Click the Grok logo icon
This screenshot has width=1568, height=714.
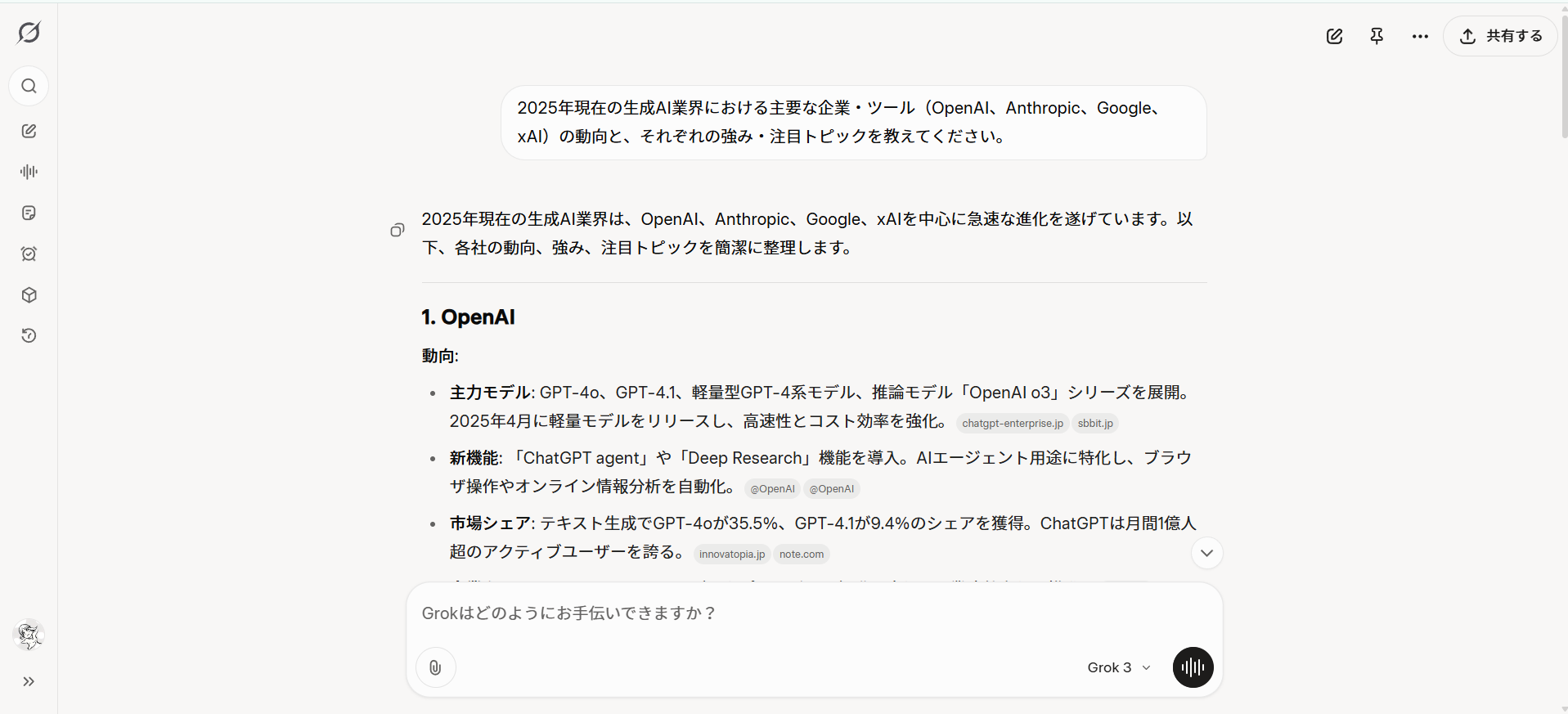(29, 33)
